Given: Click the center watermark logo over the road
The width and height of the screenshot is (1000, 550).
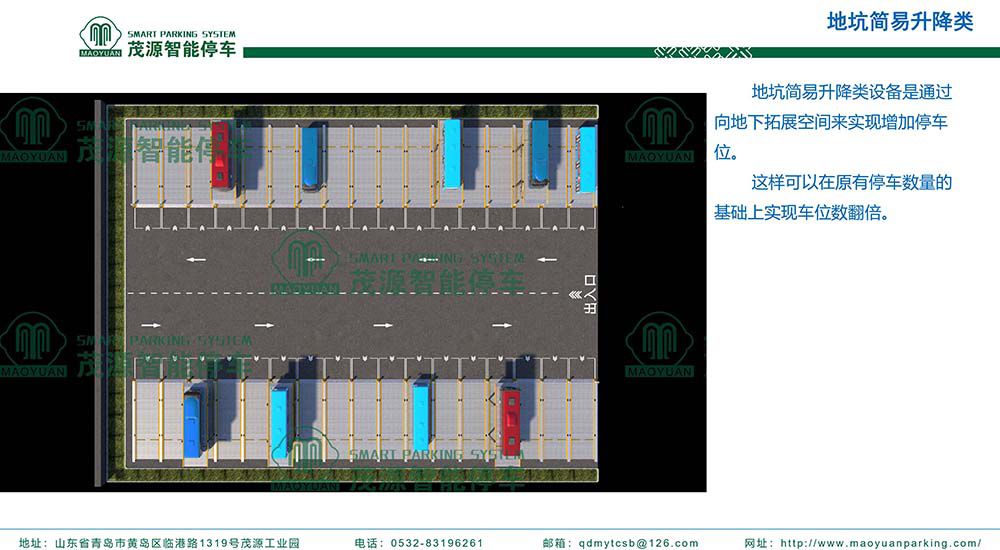Looking at the screenshot, I should click(x=308, y=264).
